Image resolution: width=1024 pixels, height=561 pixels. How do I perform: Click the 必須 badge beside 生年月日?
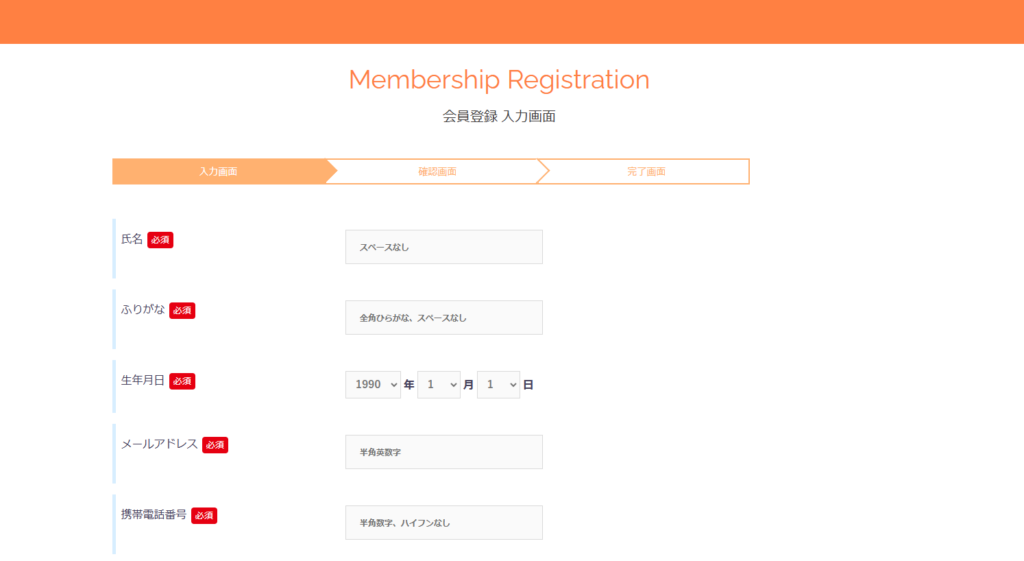click(182, 381)
